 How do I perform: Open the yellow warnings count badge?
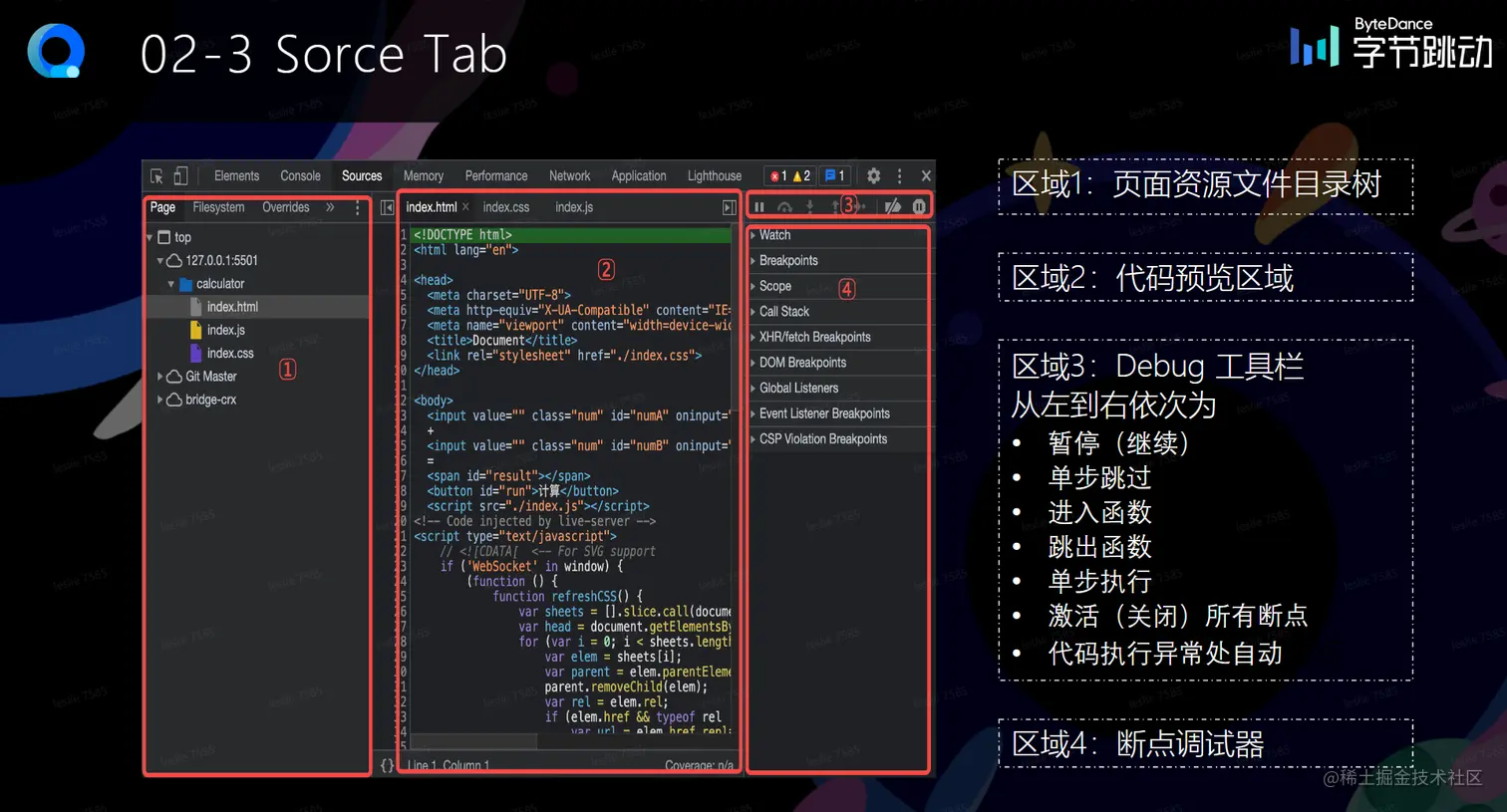tap(801, 176)
